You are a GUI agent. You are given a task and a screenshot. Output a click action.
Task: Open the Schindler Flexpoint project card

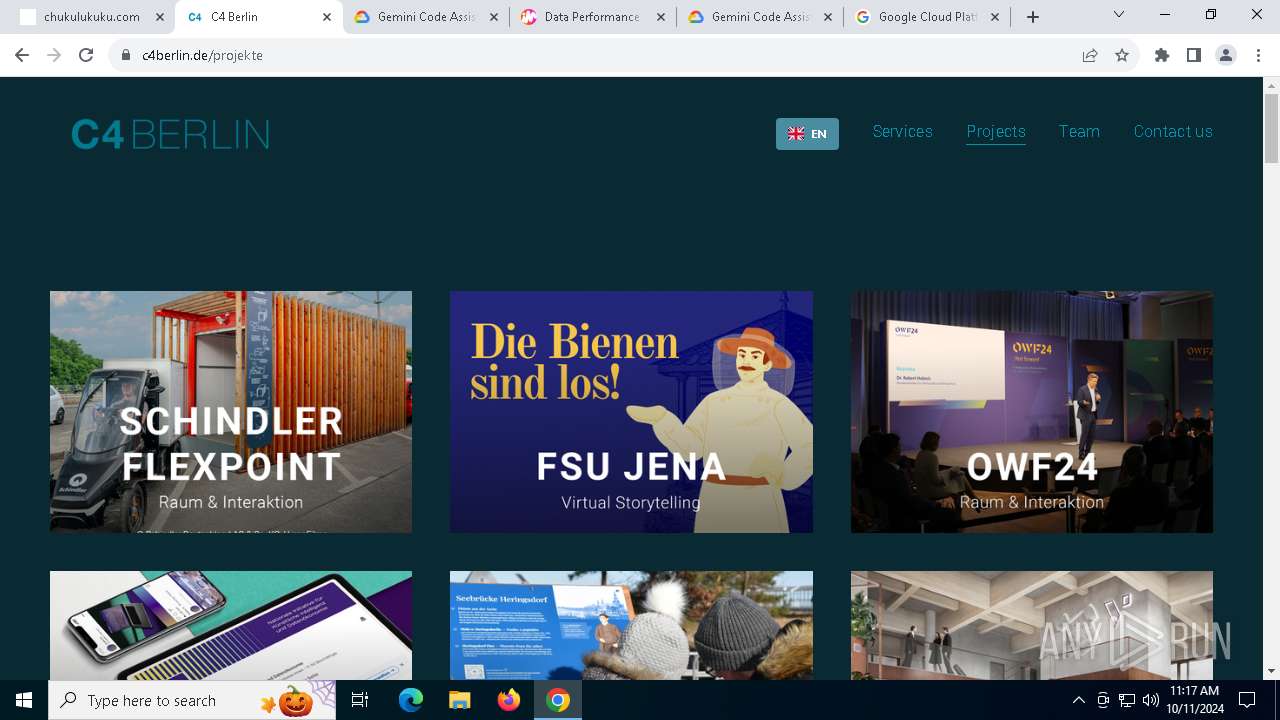(x=231, y=412)
